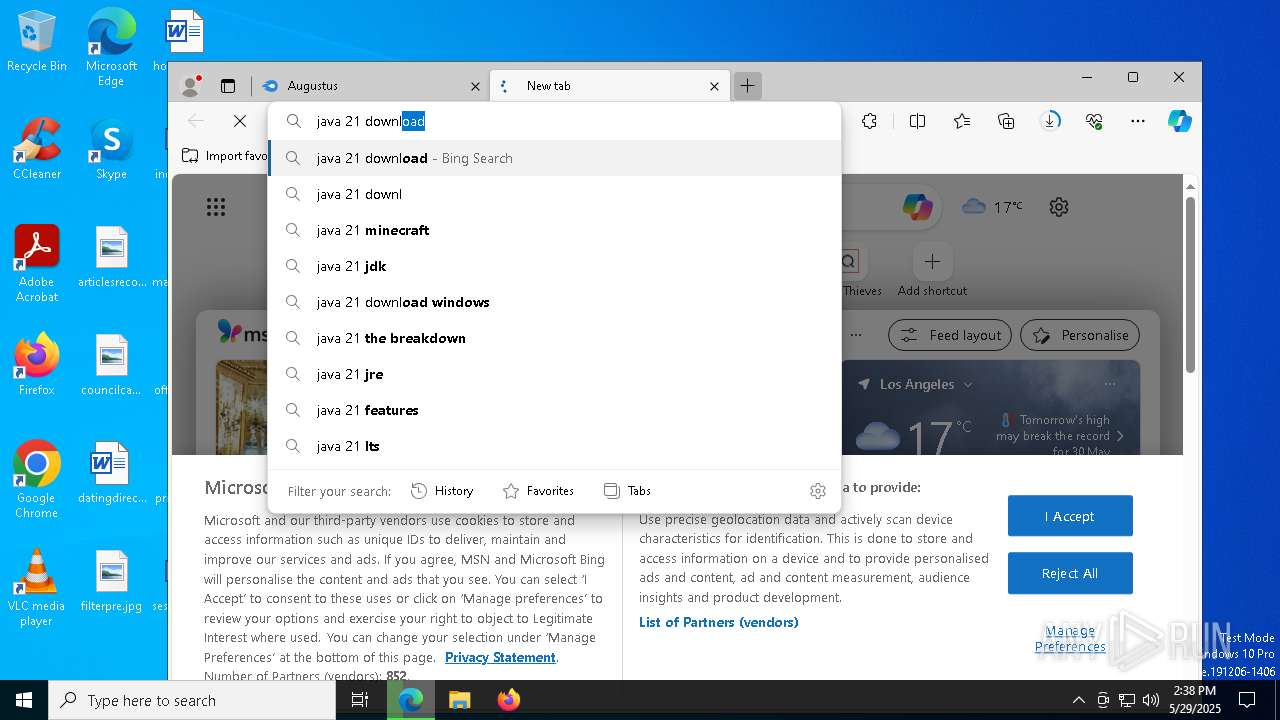This screenshot has height=720, width=1280.
Task: Open Google Chrome desktop shortcut
Action: [x=37, y=479]
